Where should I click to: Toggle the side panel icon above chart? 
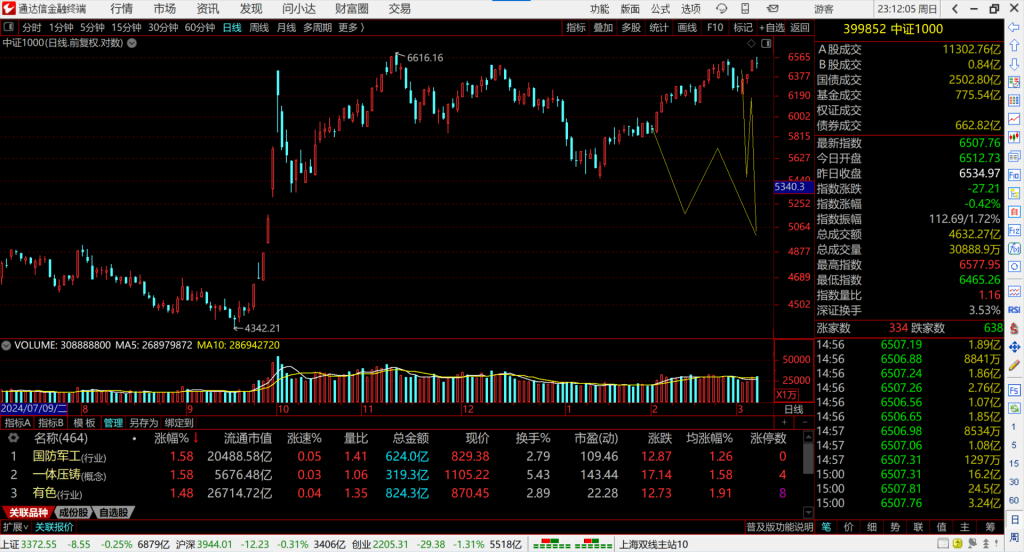(x=765, y=44)
